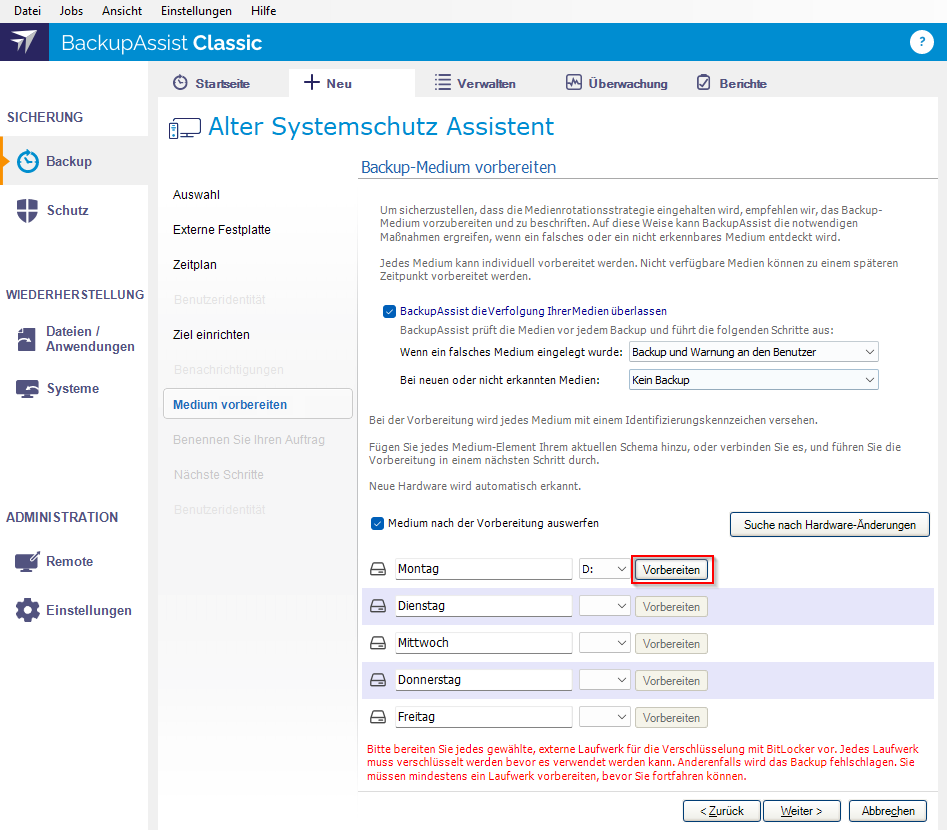This screenshot has height=830, width=947.
Task: Open the Hilfe menu
Action: [263, 11]
